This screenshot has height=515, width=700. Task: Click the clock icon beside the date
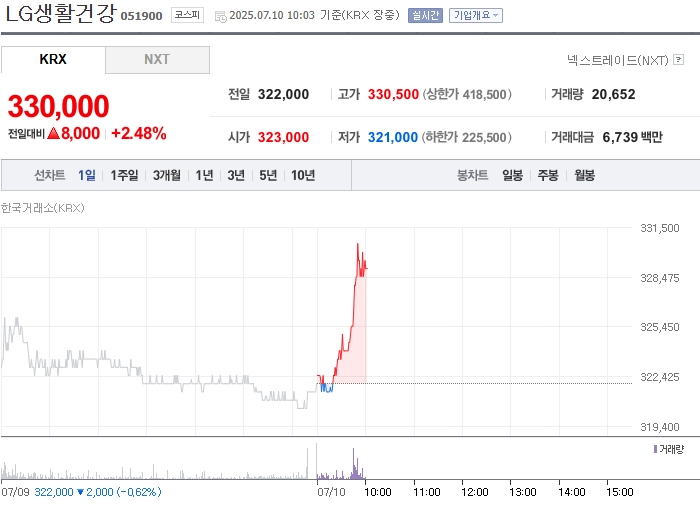click(x=221, y=17)
